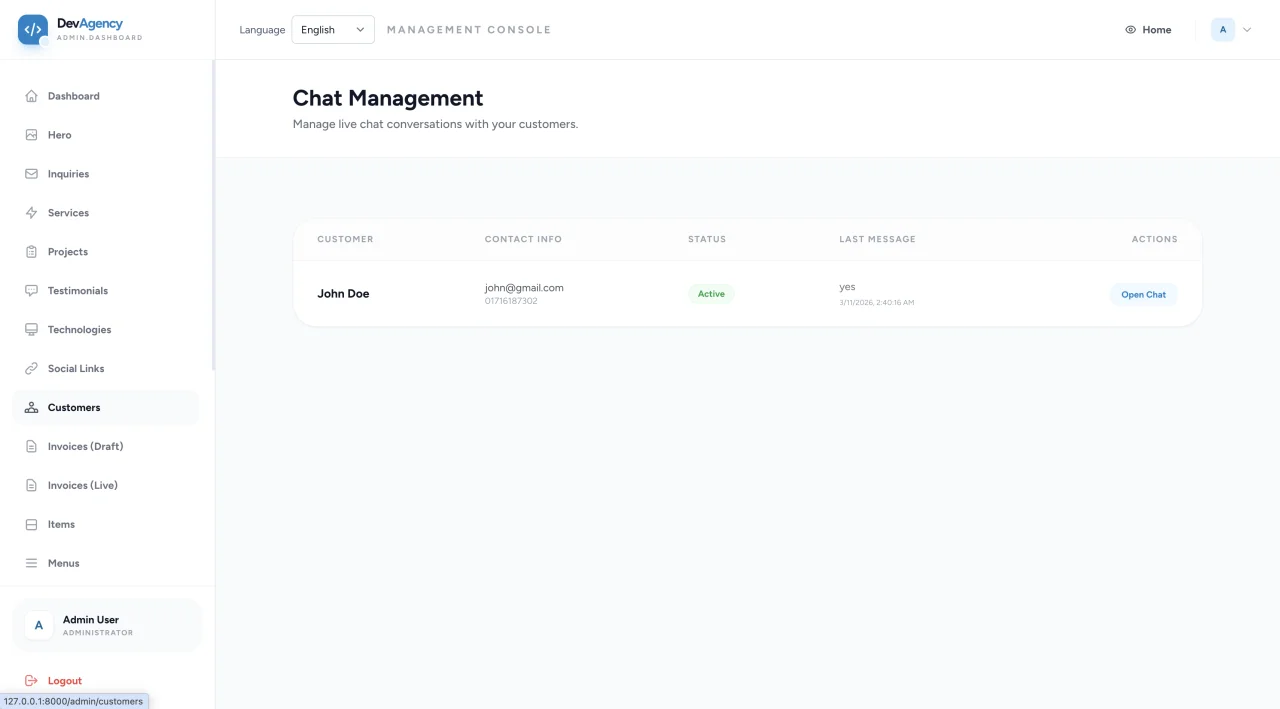Click the Items list icon

coord(31,525)
